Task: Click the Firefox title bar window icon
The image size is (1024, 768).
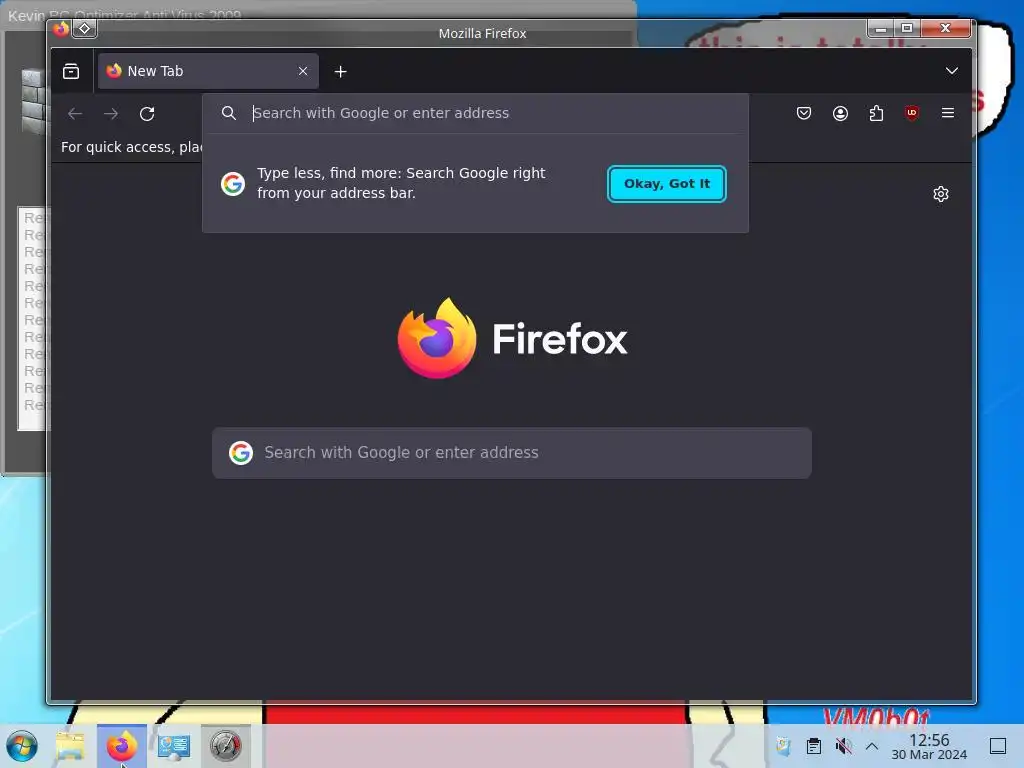Action: [x=61, y=29]
